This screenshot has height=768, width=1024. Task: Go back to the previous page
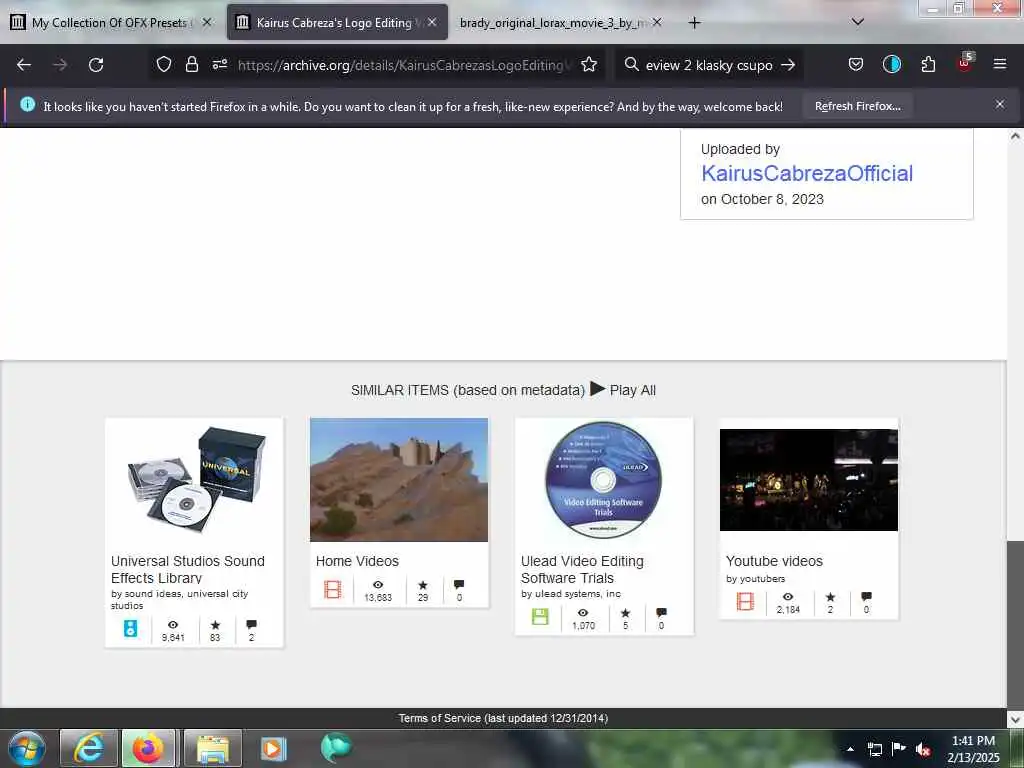(24, 65)
